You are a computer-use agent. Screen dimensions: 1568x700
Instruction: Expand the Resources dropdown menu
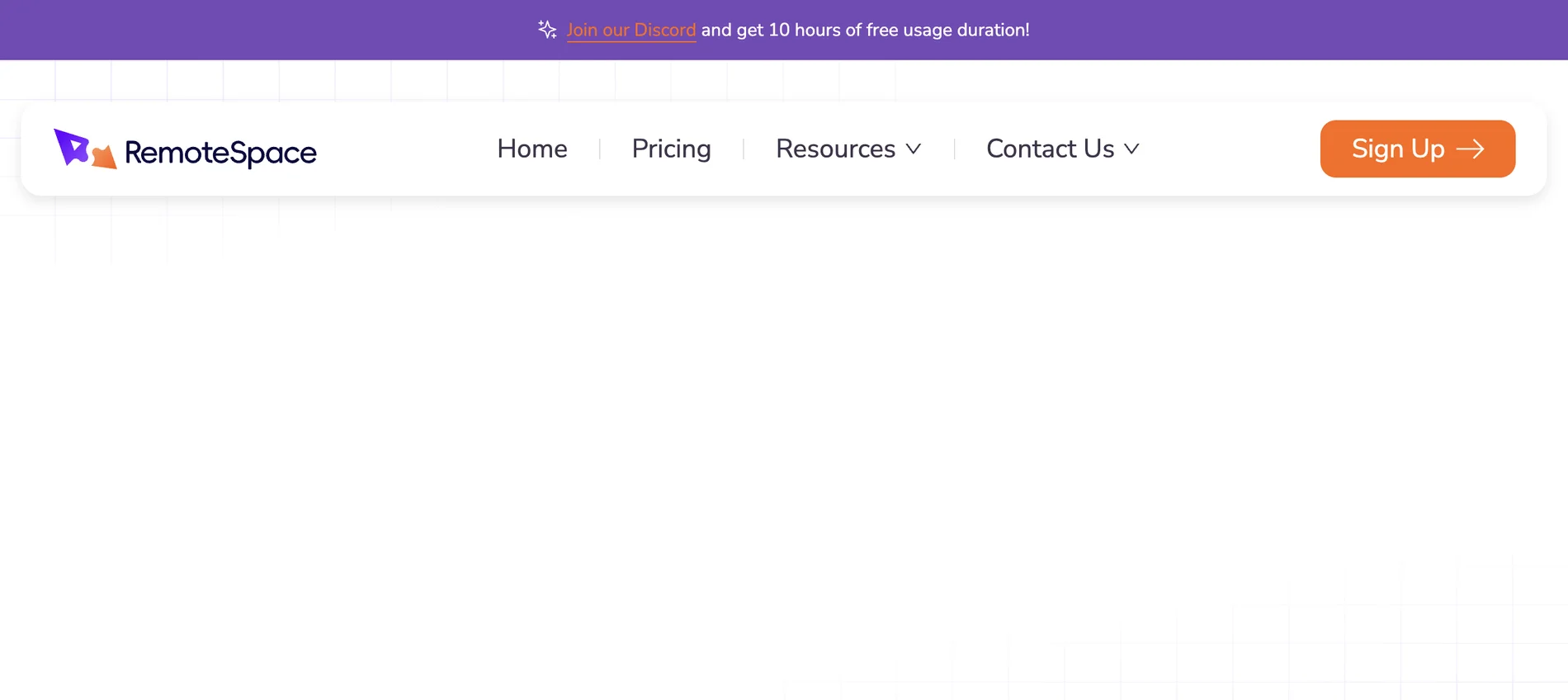click(x=848, y=149)
